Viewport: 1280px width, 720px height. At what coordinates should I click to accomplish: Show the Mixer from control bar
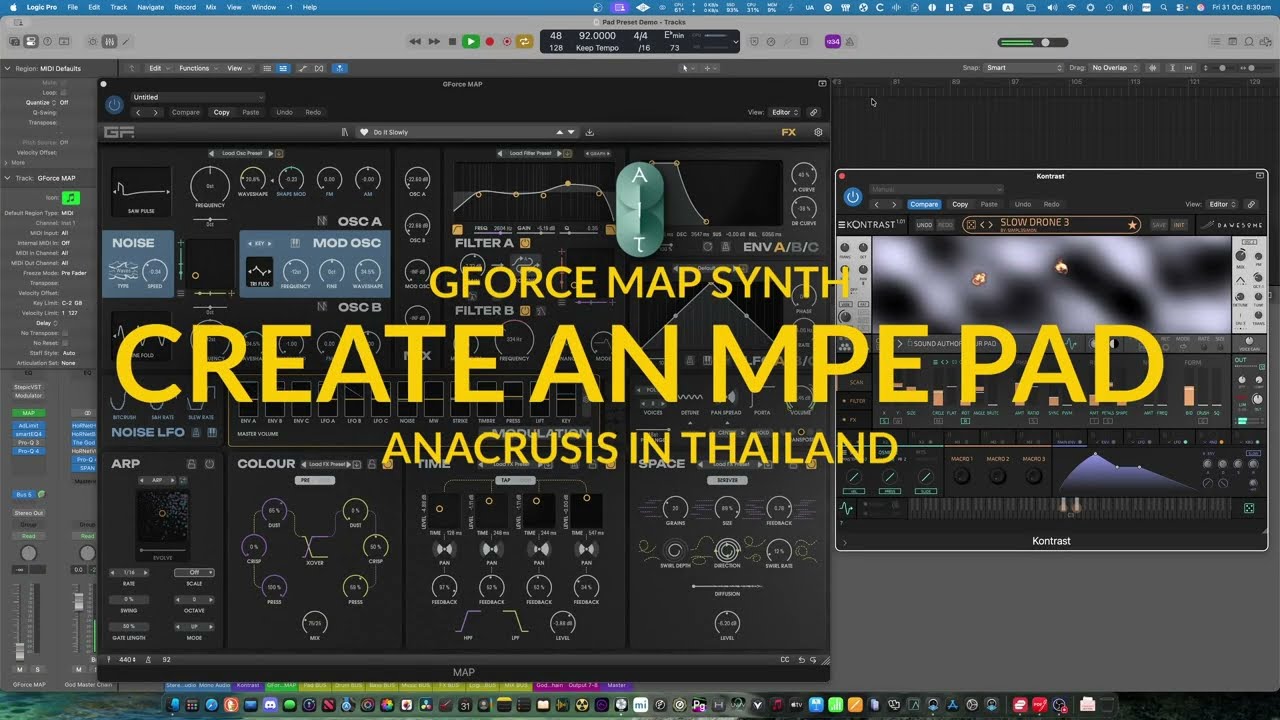[109, 41]
